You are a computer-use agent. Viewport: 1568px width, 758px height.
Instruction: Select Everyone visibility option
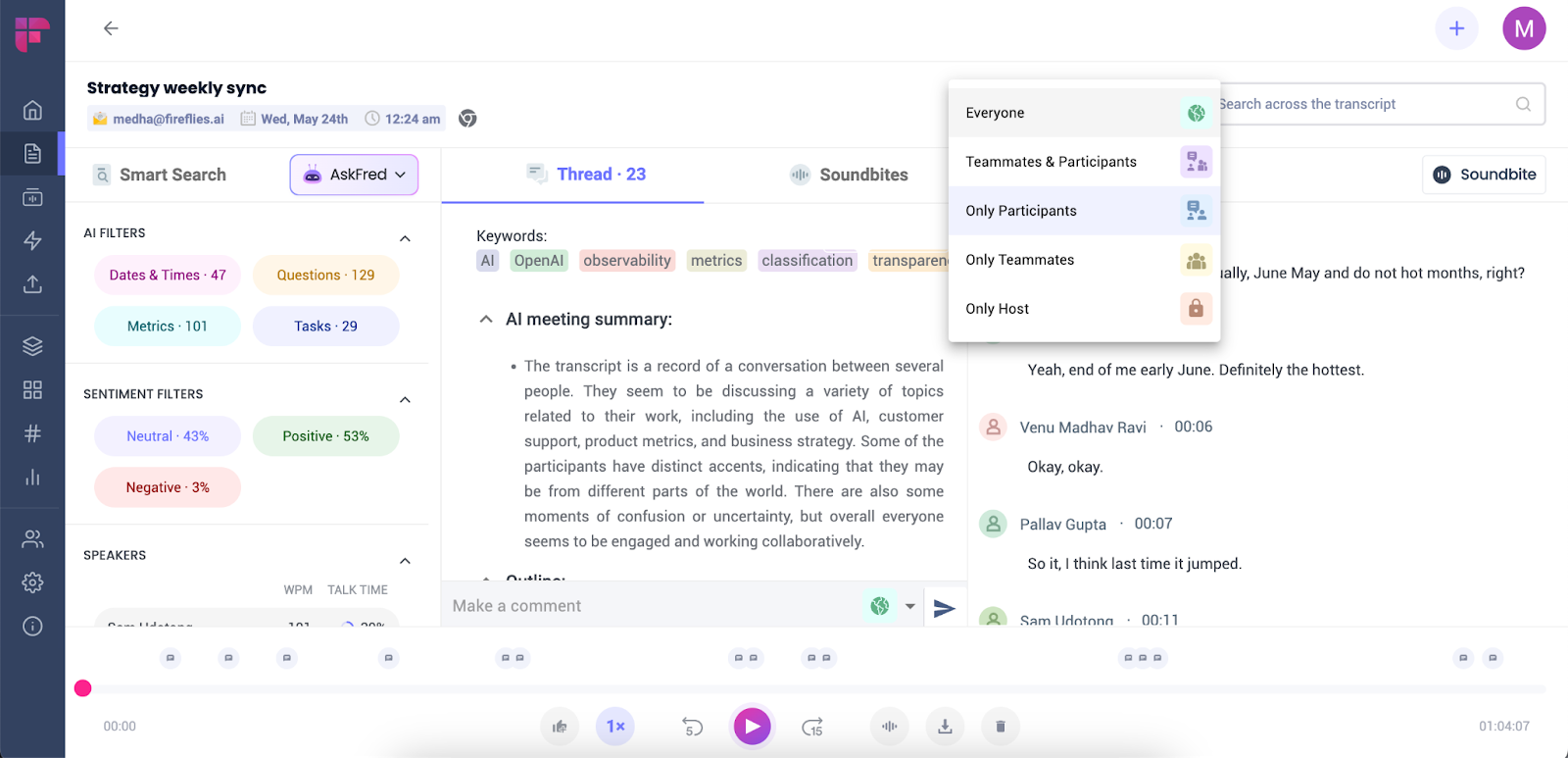tap(1084, 113)
